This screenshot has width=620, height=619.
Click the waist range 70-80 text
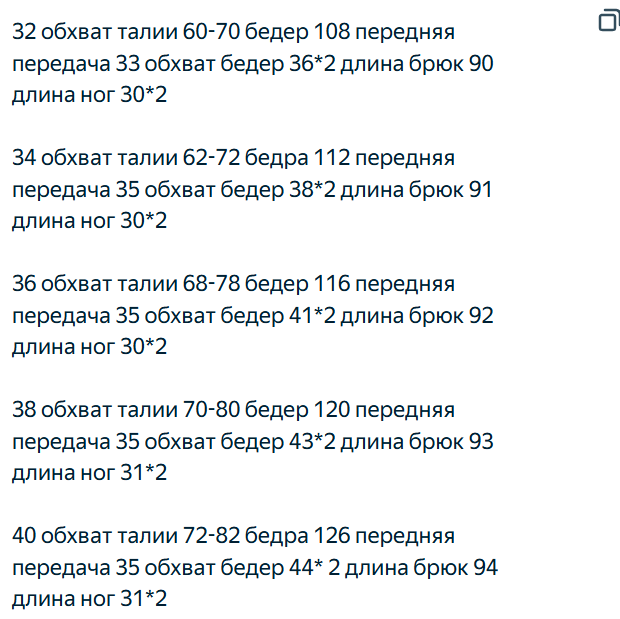[x=211, y=410]
